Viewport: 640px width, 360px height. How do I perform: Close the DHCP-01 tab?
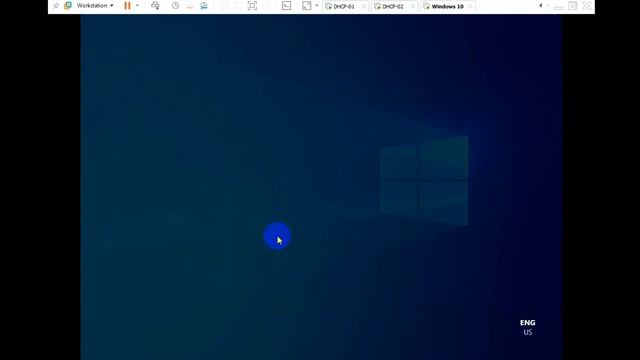pos(364,7)
